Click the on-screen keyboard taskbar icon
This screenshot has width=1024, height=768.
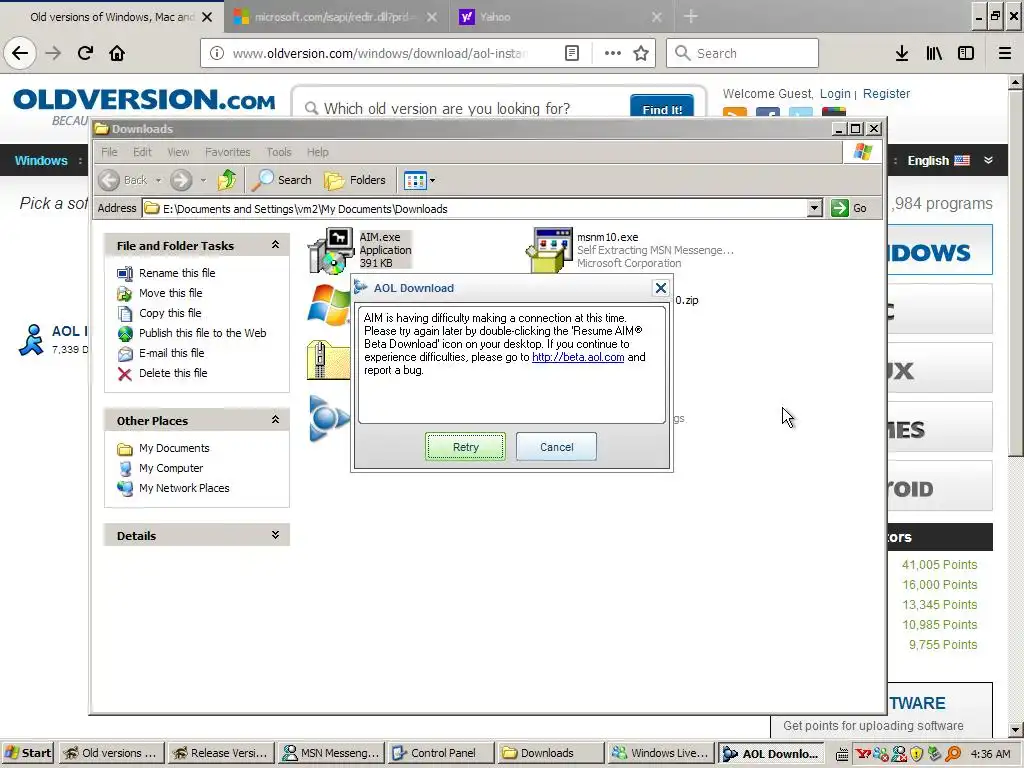(x=842, y=754)
